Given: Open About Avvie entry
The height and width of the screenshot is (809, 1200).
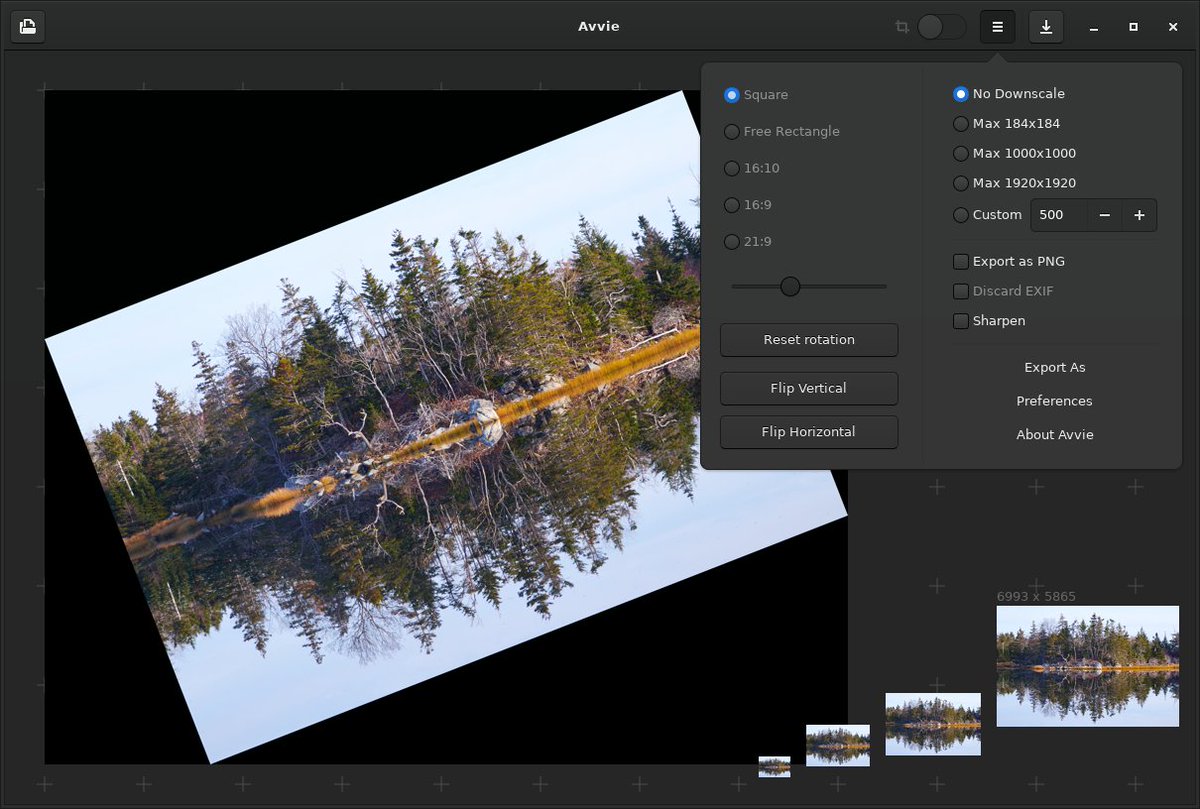Looking at the screenshot, I should point(1055,435).
